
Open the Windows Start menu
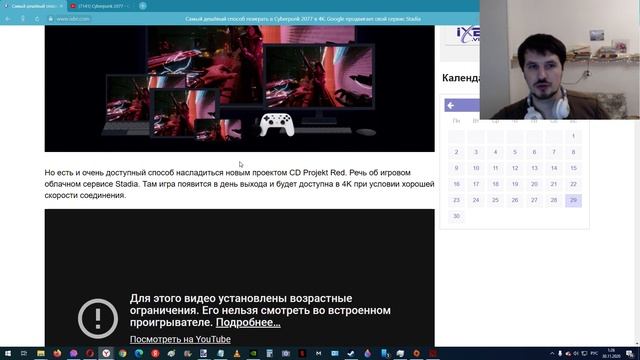click(x=8, y=353)
